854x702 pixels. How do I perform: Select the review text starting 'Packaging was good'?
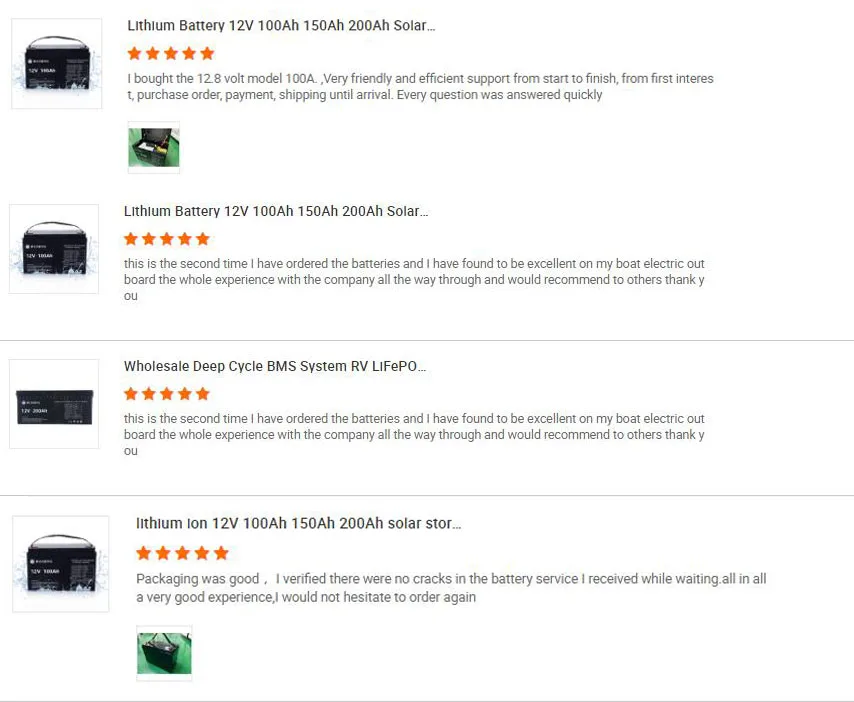(x=451, y=588)
